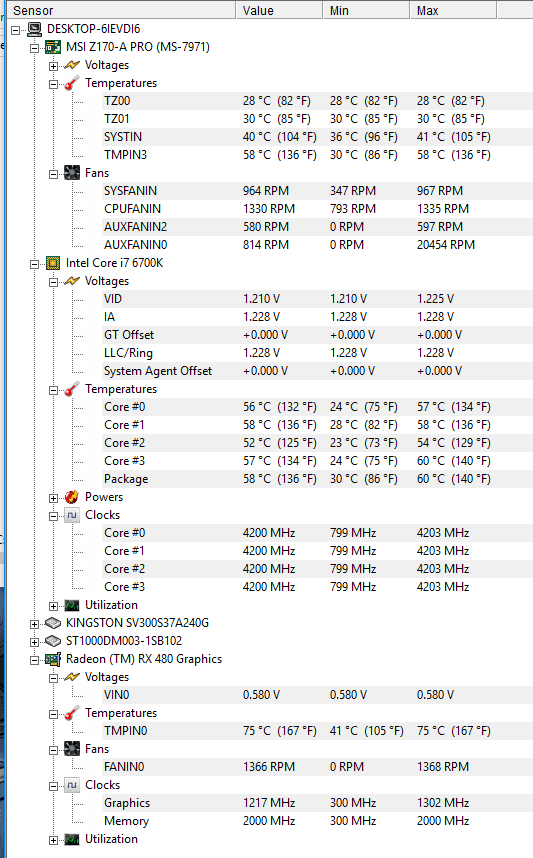Click the Intel Core i7 6700K CPU icon
This screenshot has width=533, height=858.
pos(53,263)
